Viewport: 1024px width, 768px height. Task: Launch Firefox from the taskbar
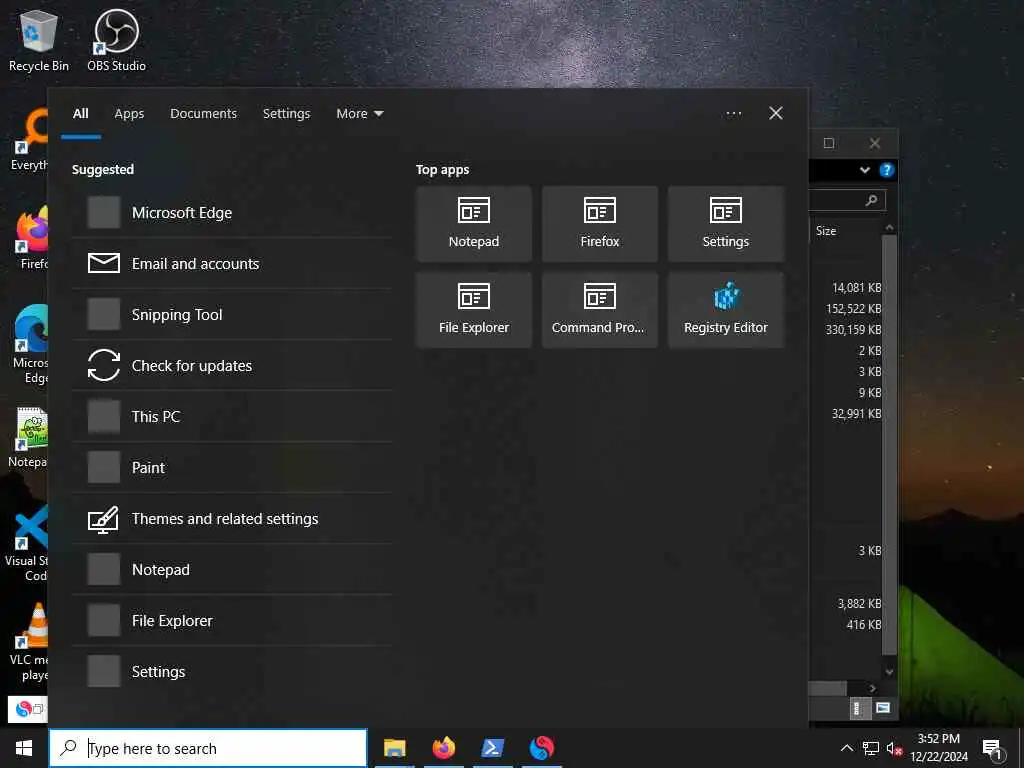443,748
